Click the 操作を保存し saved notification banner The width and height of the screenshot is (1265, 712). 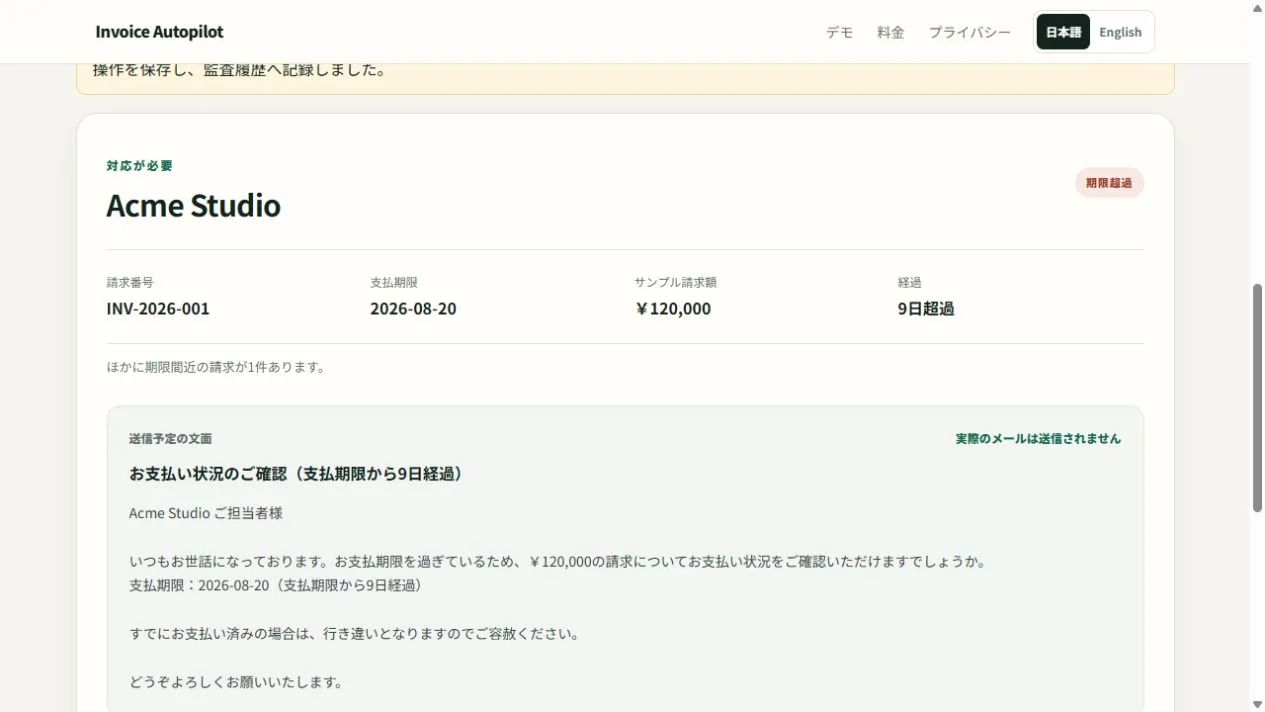[625, 79]
